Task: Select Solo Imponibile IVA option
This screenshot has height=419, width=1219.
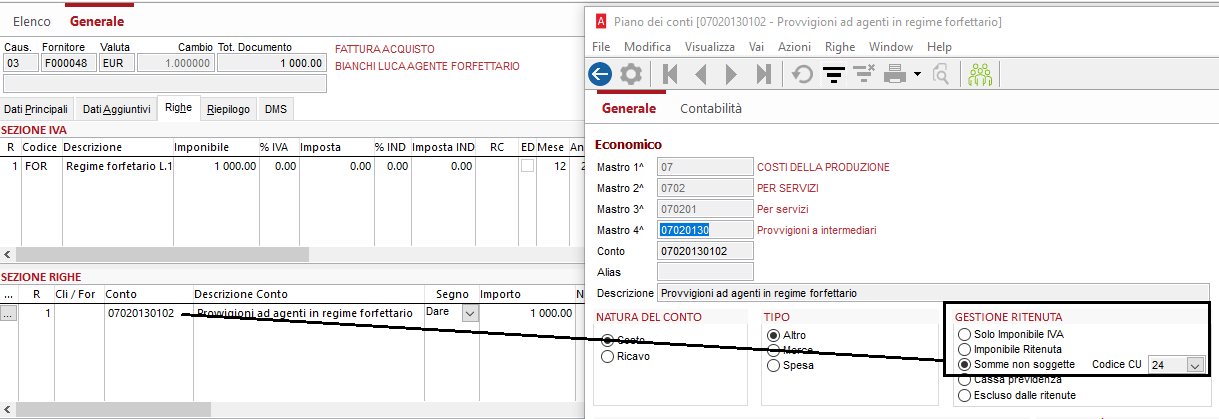Action: coord(964,334)
